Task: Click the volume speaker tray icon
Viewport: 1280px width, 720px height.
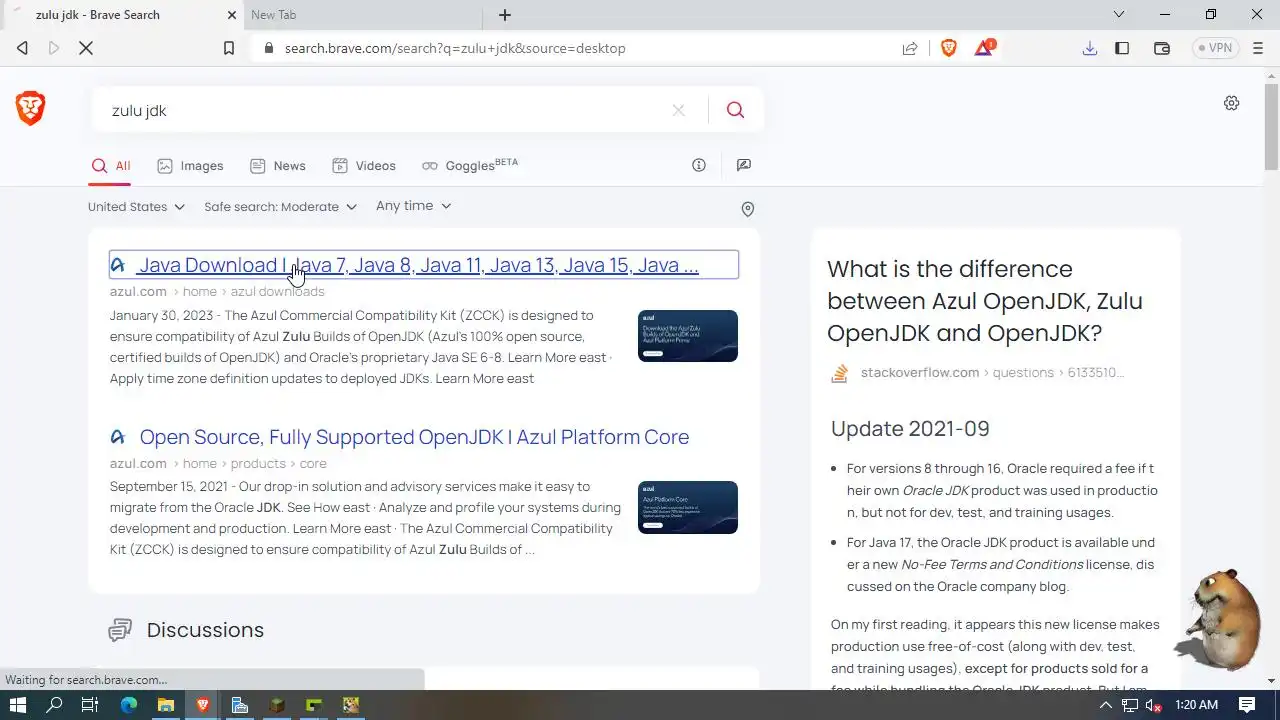Action: click(x=1152, y=705)
